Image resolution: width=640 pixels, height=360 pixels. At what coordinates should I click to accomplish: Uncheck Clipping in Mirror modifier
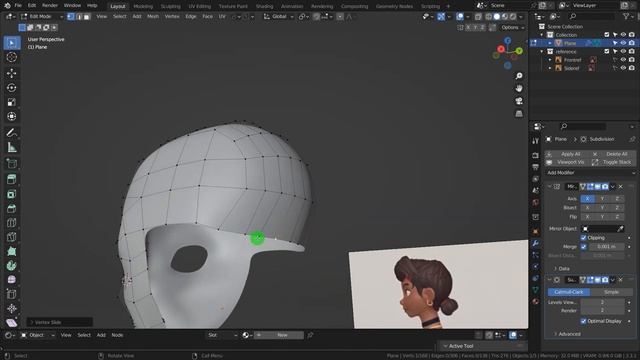point(583,238)
